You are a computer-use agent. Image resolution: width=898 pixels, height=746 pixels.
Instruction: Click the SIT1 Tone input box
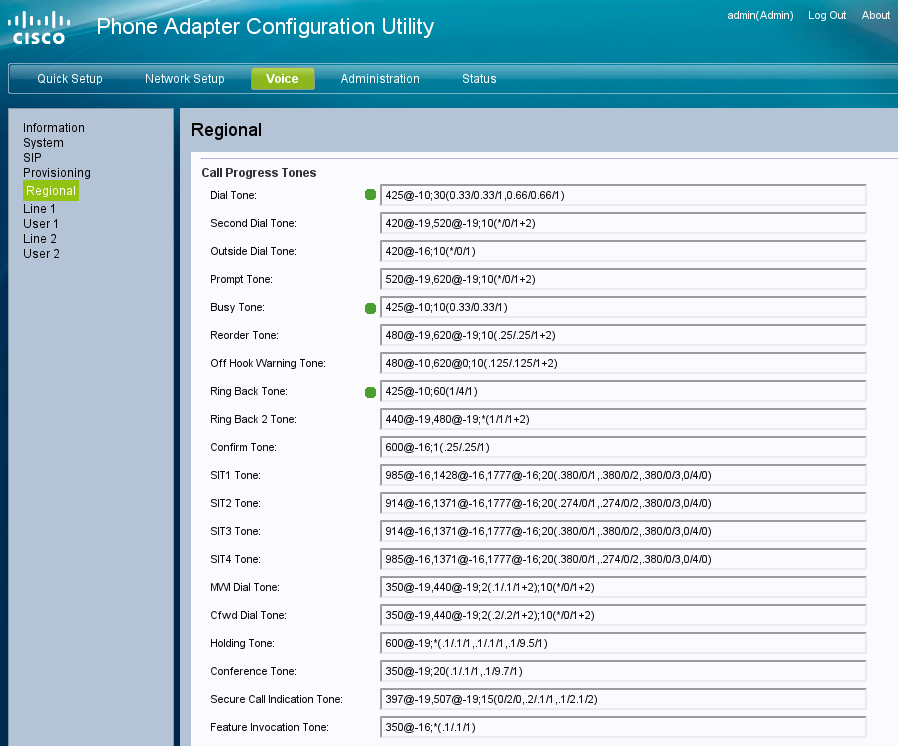click(622, 475)
